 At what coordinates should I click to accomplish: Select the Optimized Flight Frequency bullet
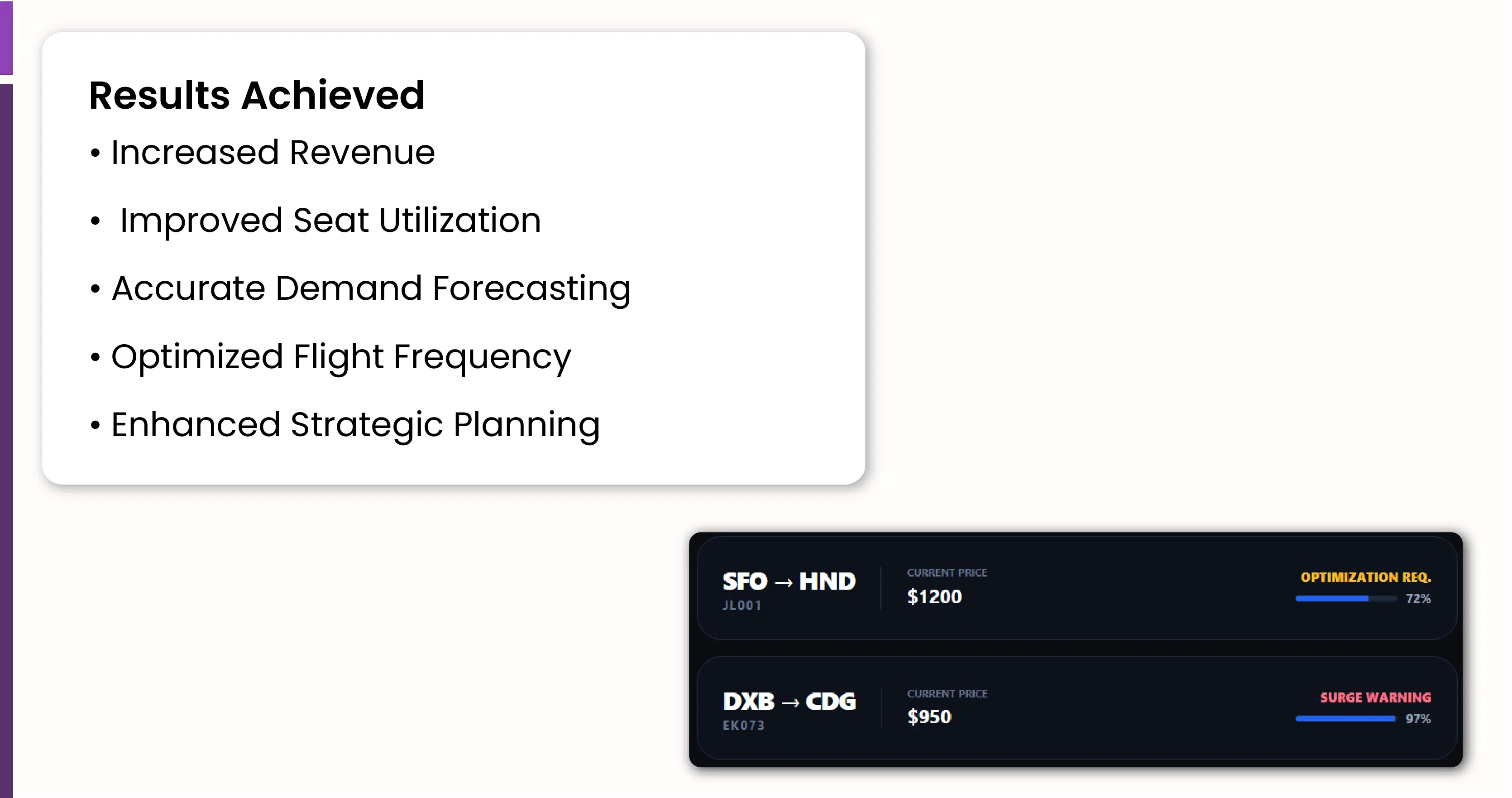tap(340, 356)
